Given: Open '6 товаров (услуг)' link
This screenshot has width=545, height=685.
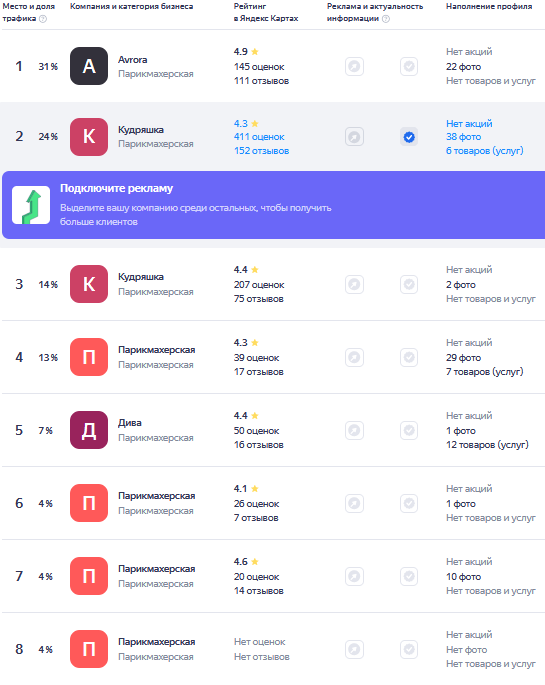Looking at the screenshot, I should coord(484,151).
